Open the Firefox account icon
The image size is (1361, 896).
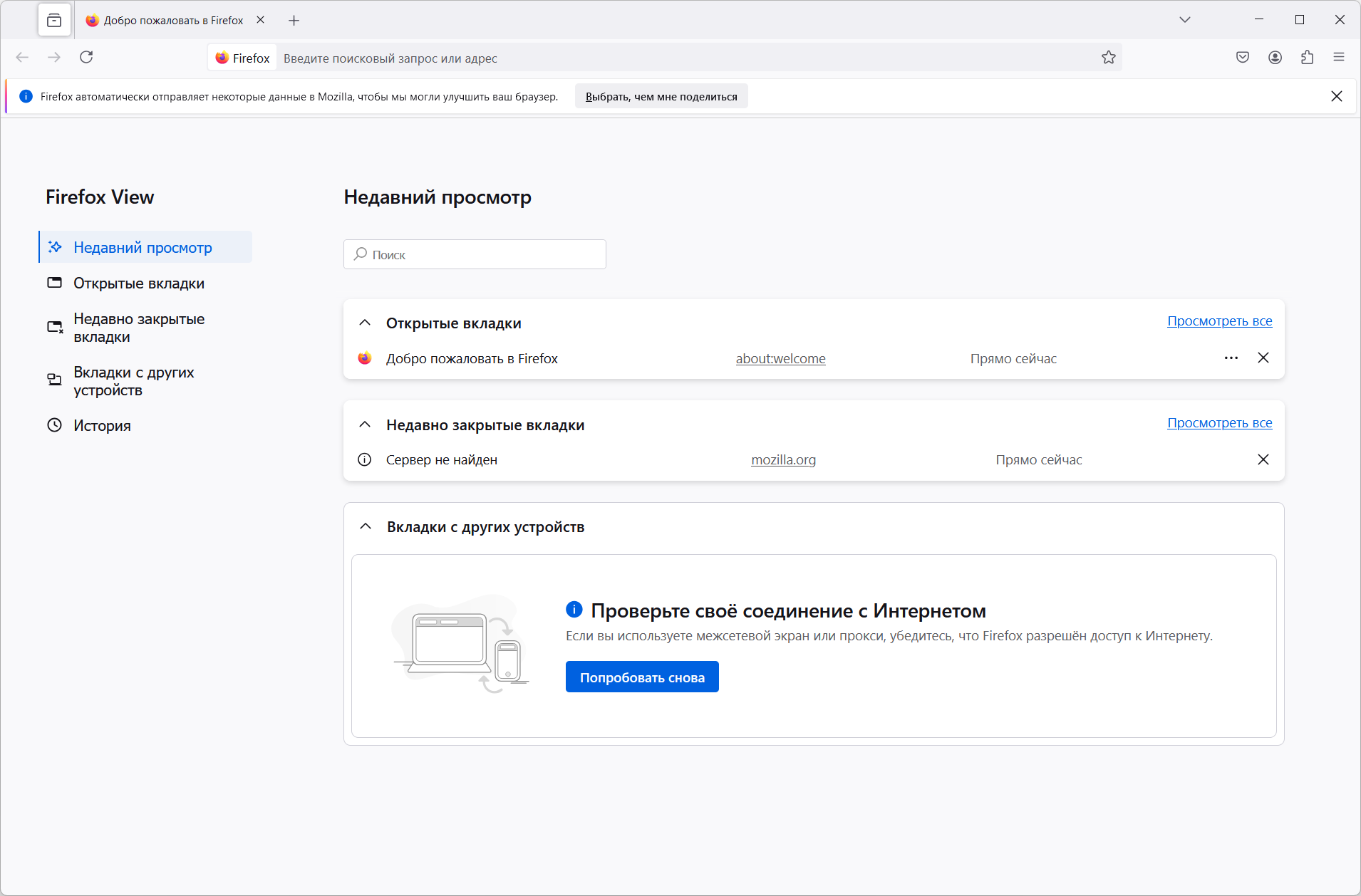[x=1275, y=58]
